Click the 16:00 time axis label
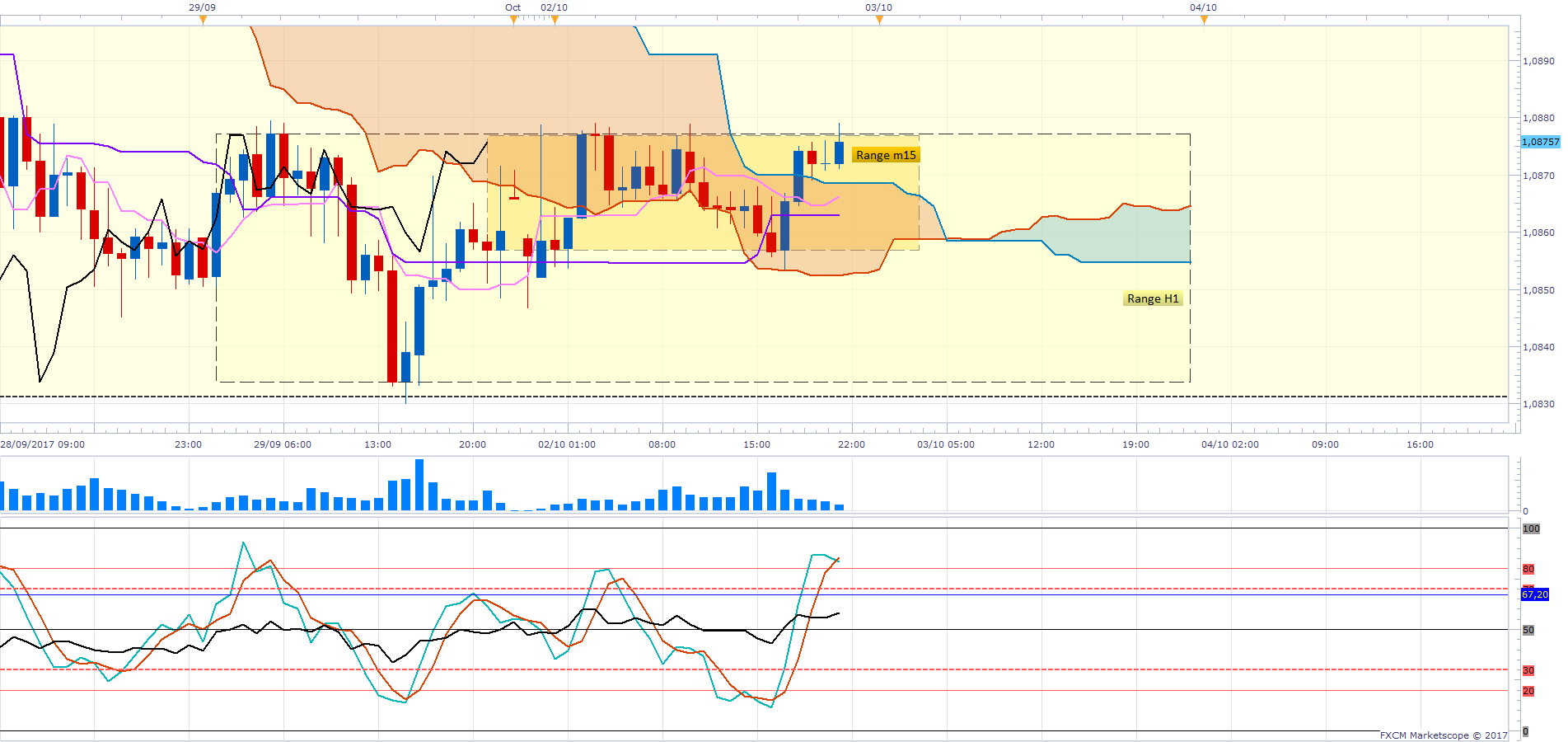Viewport: 1568px width, 742px height. [x=1421, y=444]
